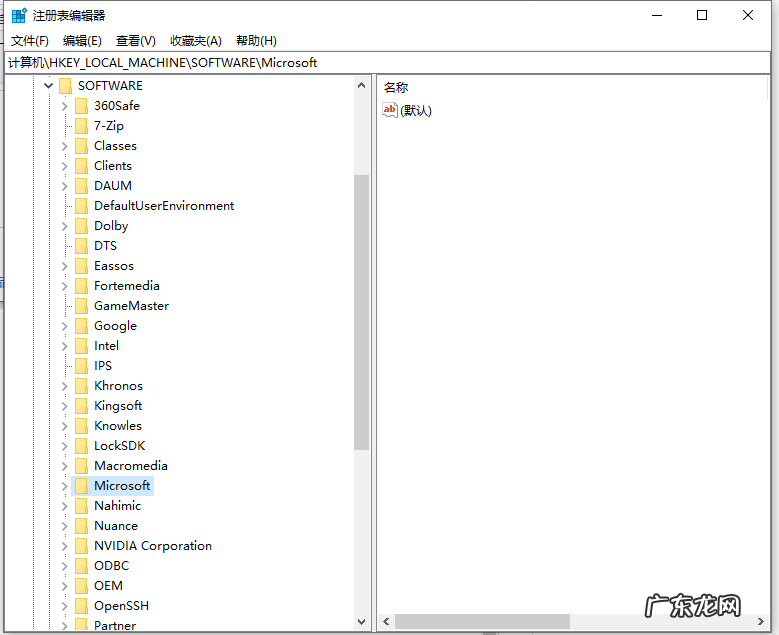Select the Fortemedia key label
The height and width of the screenshot is (635, 779).
[x=127, y=286]
